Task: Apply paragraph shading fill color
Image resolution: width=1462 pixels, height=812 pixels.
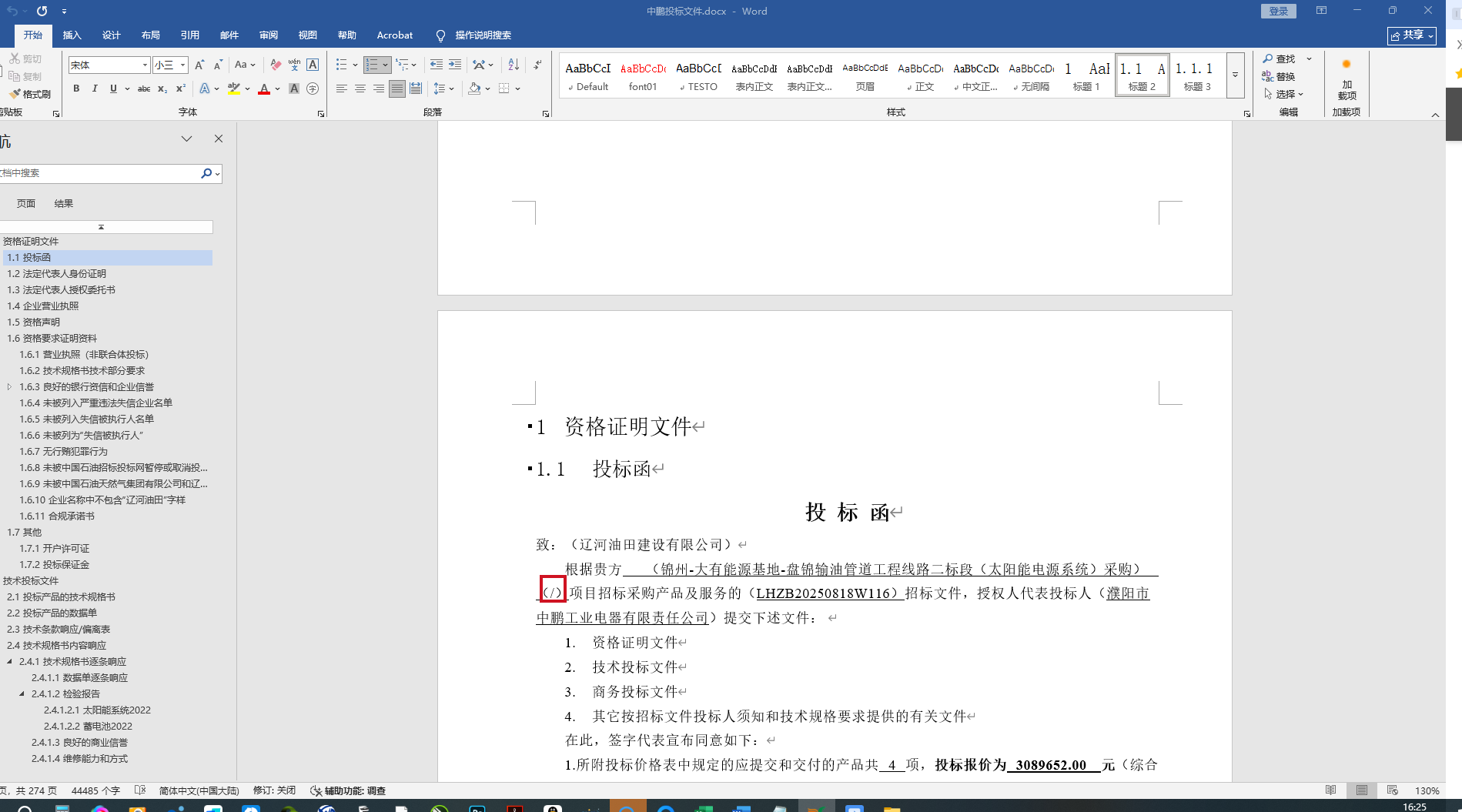Action: (474, 89)
